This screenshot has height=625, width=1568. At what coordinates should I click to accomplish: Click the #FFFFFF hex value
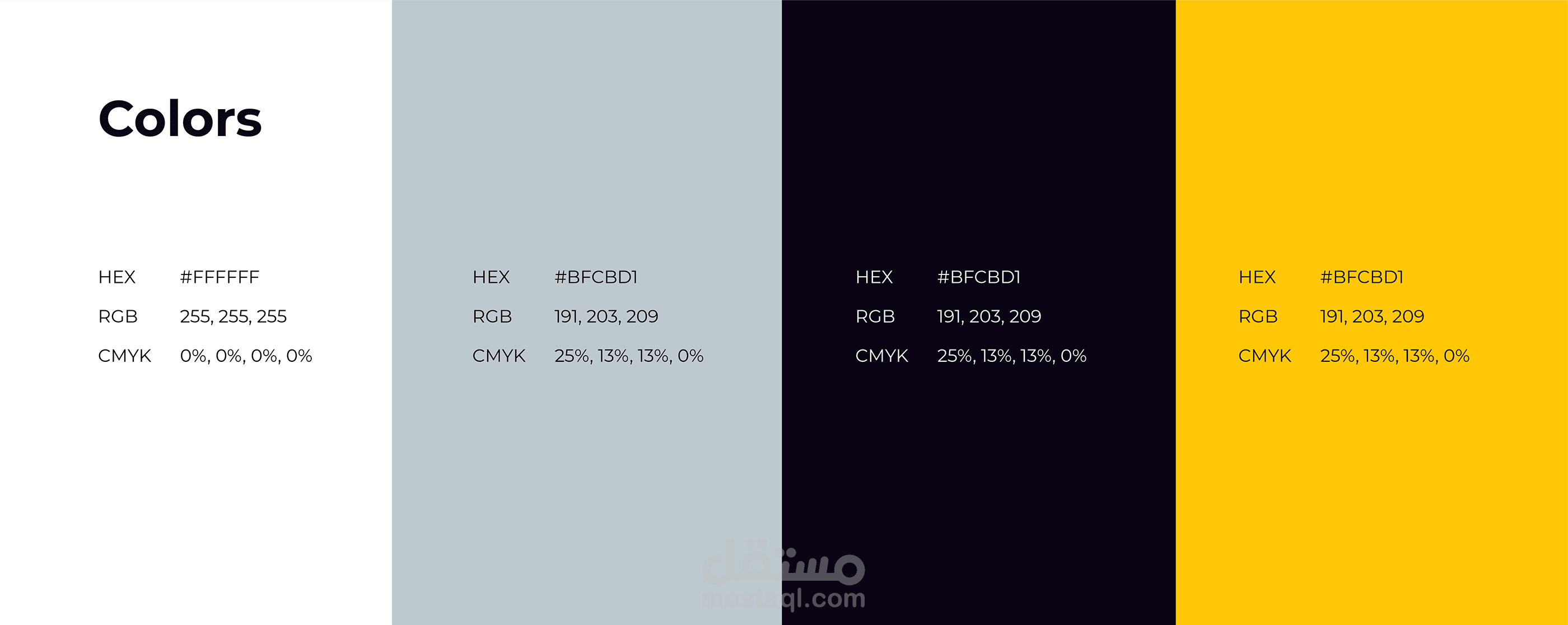pos(220,277)
